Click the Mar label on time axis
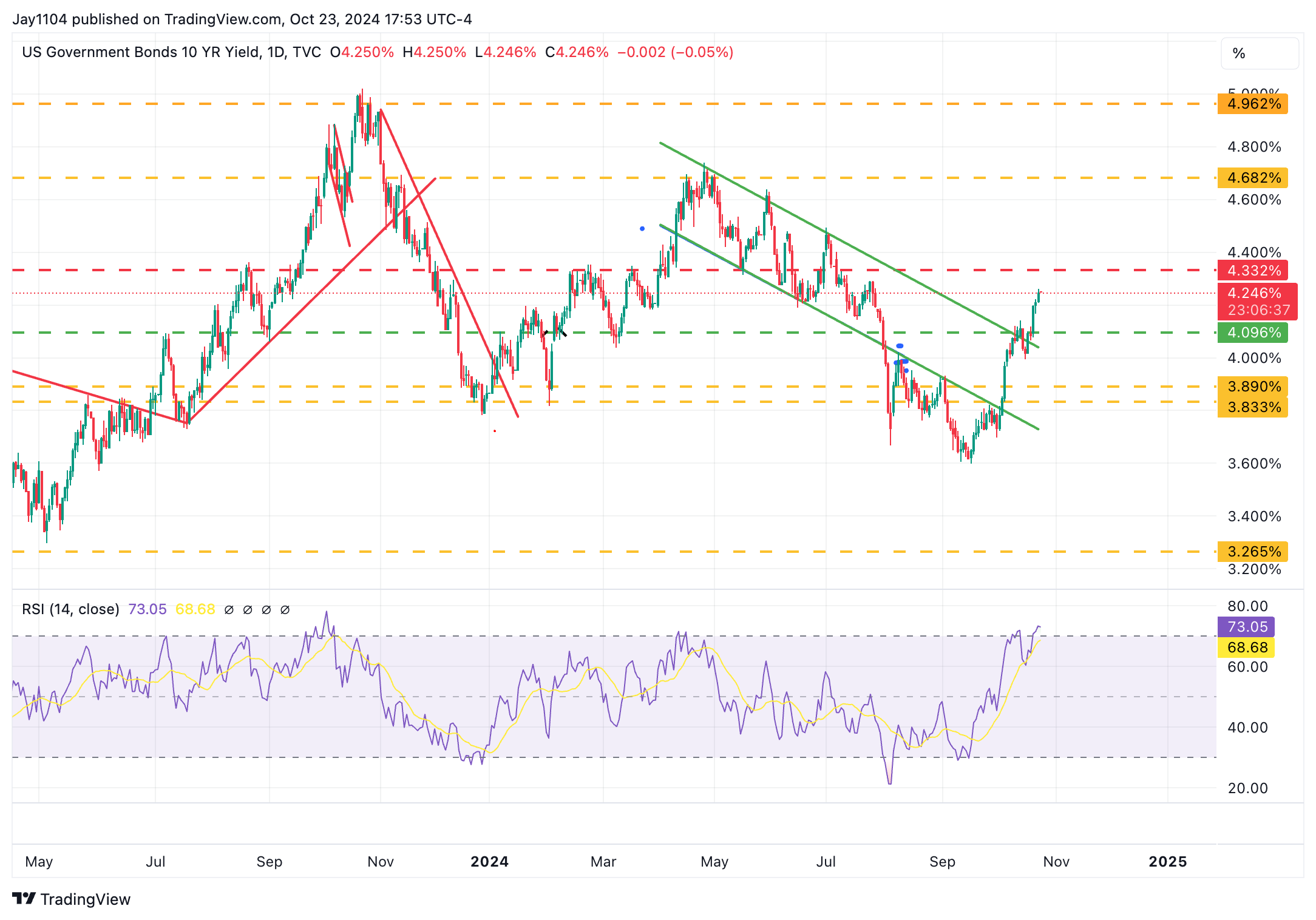The image size is (1316, 920). click(603, 862)
